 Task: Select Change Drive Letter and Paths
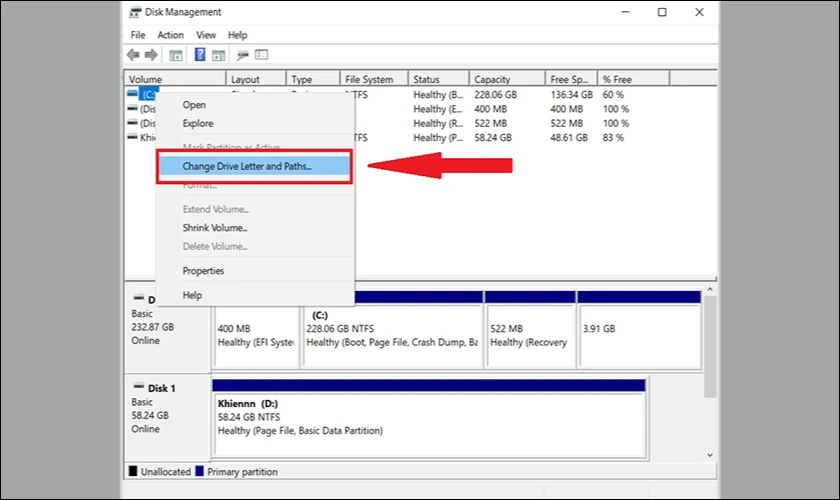(x=254, y=166)
